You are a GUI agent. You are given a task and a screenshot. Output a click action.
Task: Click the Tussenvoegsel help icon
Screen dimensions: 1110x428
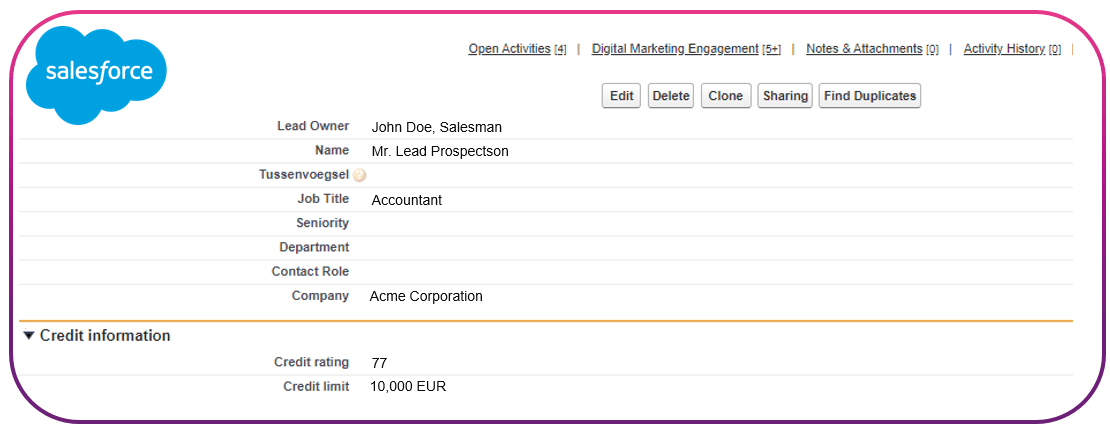[360, 175]
